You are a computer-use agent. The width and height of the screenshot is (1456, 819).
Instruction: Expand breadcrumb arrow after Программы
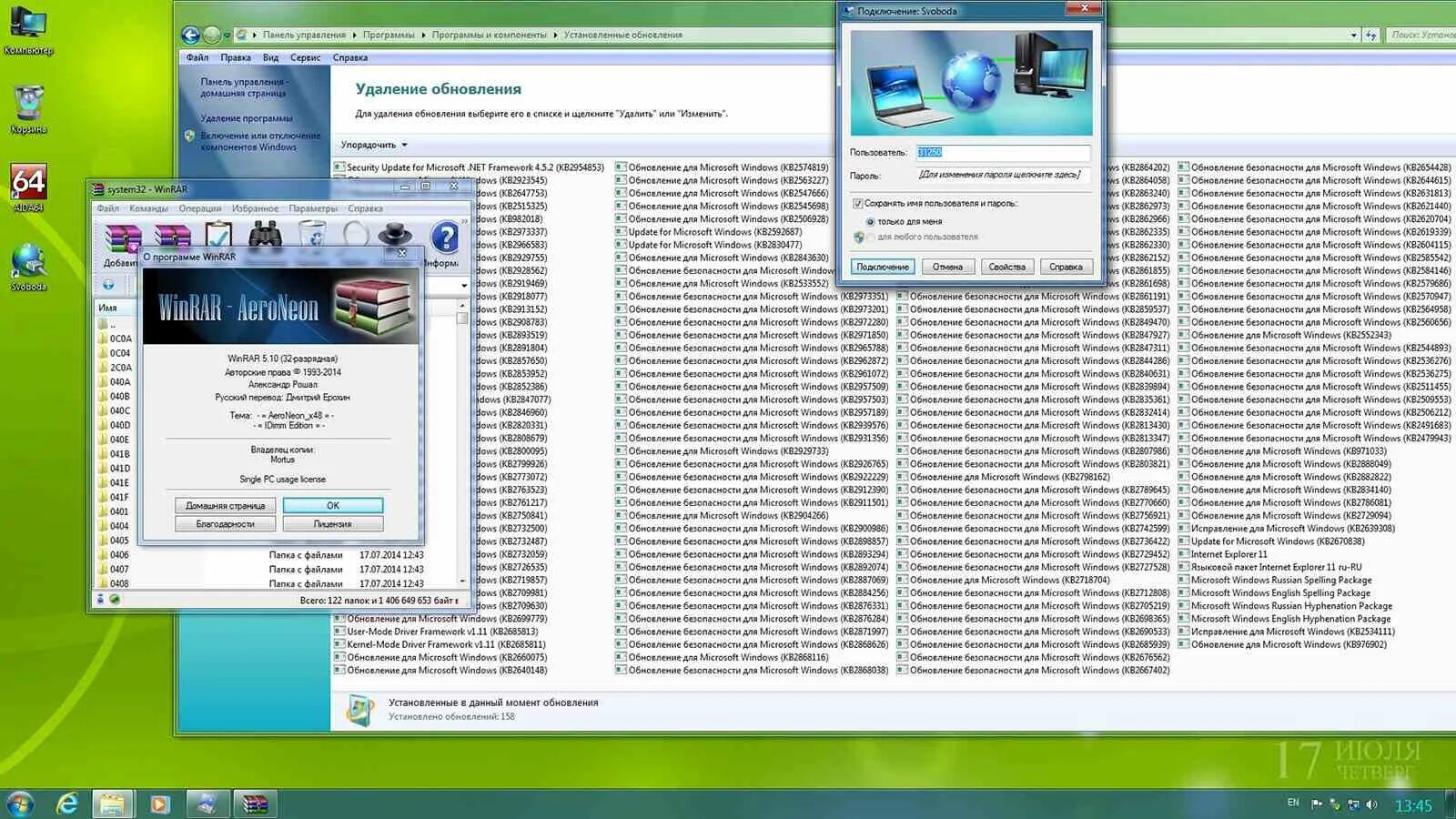pyautogui.click(x=423, y=35)
